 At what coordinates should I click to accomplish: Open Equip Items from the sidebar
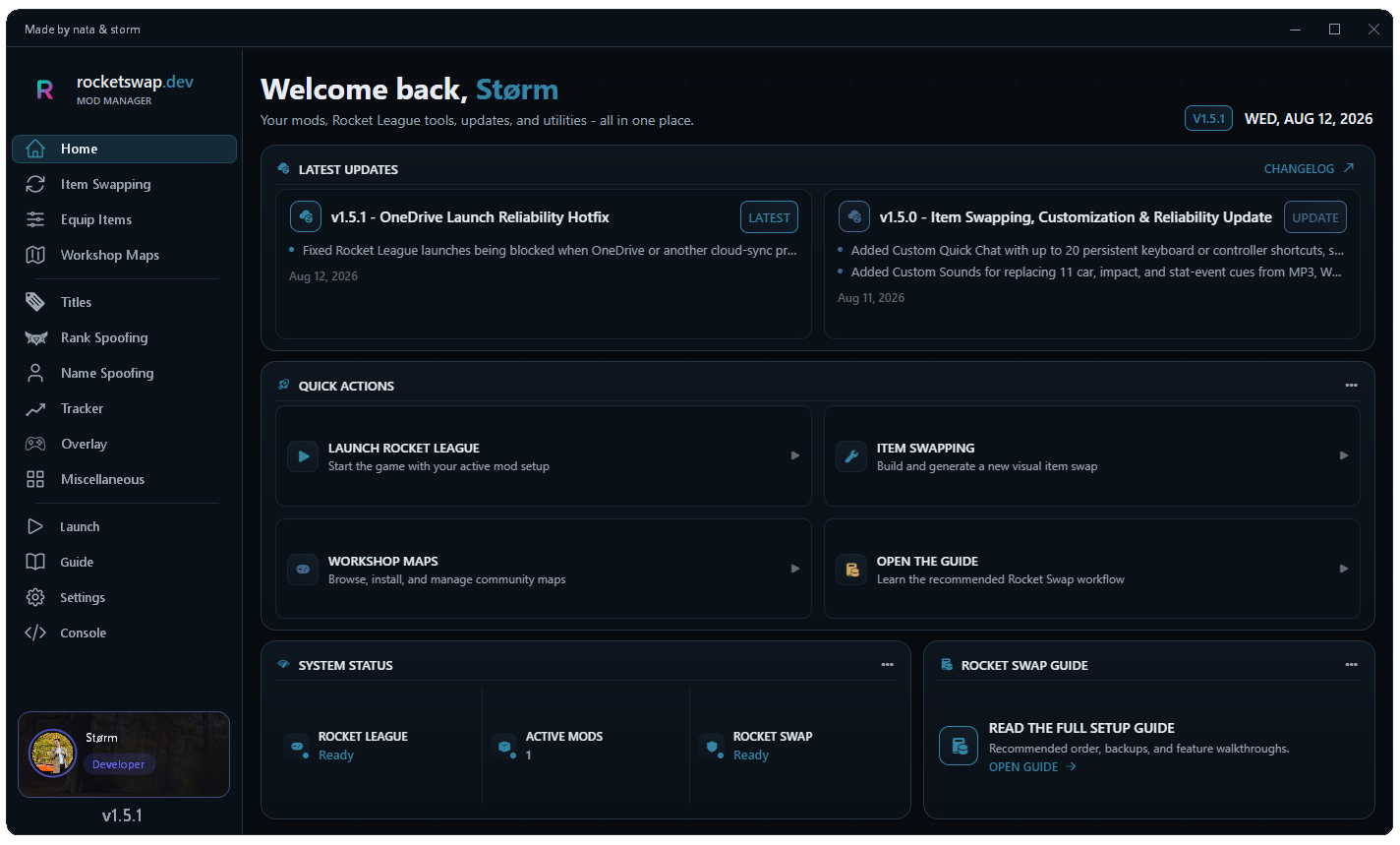click(x=124, y=219)
